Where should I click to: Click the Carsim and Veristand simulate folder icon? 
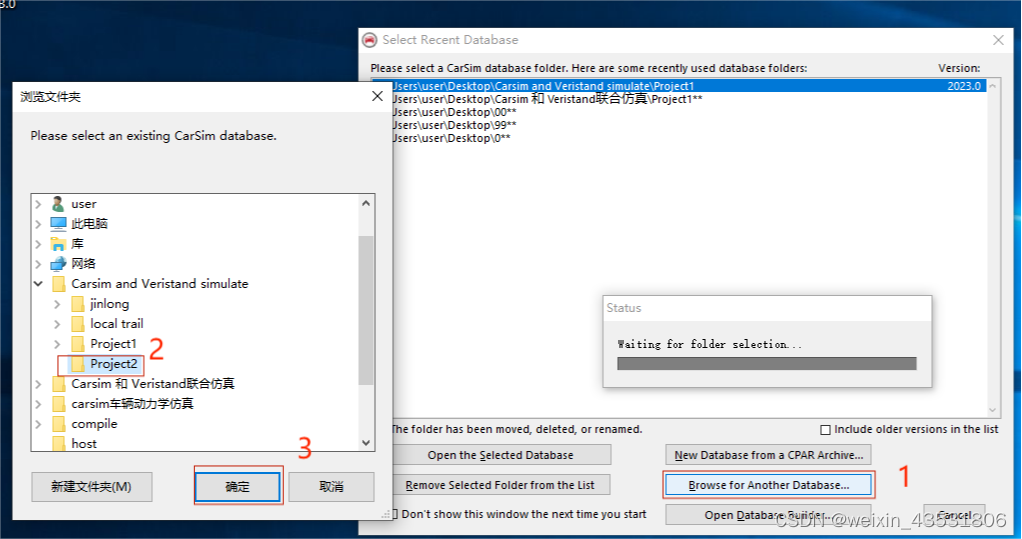59,284
